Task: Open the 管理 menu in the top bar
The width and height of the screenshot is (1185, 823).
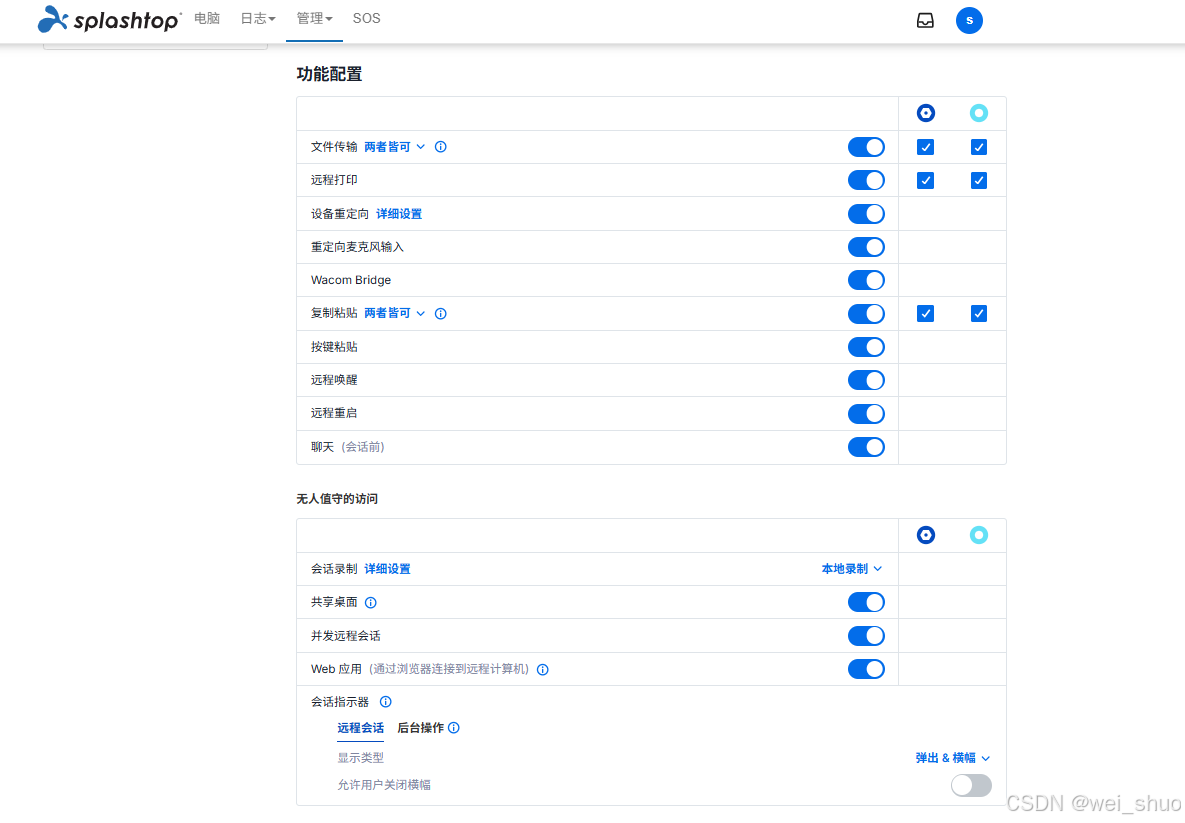Action: click(314, 18)
